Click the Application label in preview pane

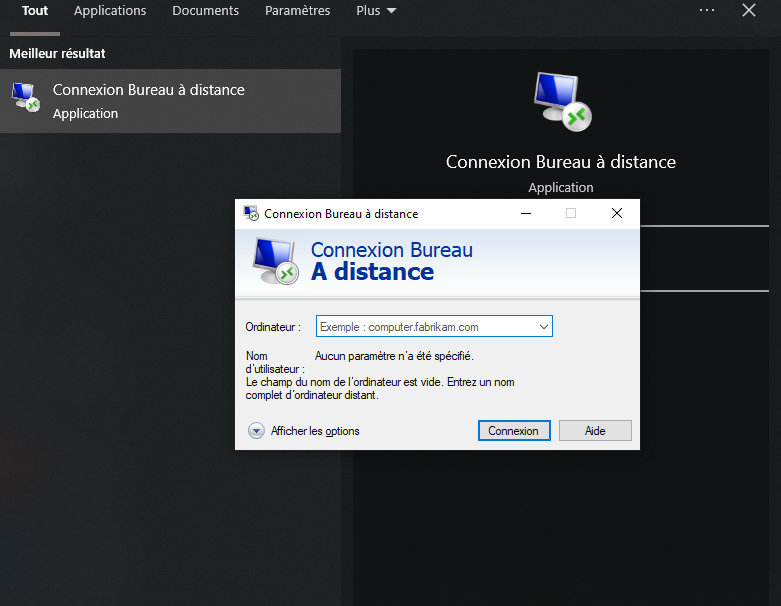pyautogui.click(x=561, y=188)
